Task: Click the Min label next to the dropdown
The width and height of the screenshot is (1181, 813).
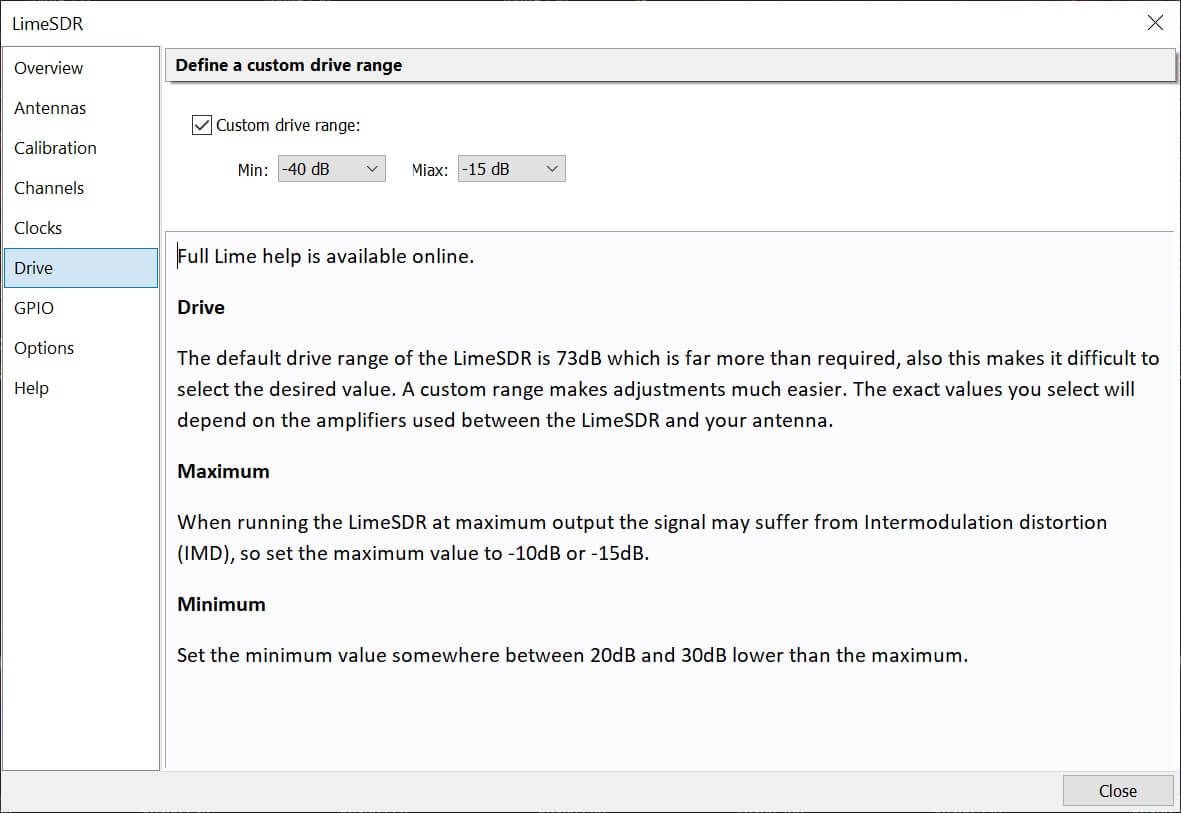Action: [254, 169]
